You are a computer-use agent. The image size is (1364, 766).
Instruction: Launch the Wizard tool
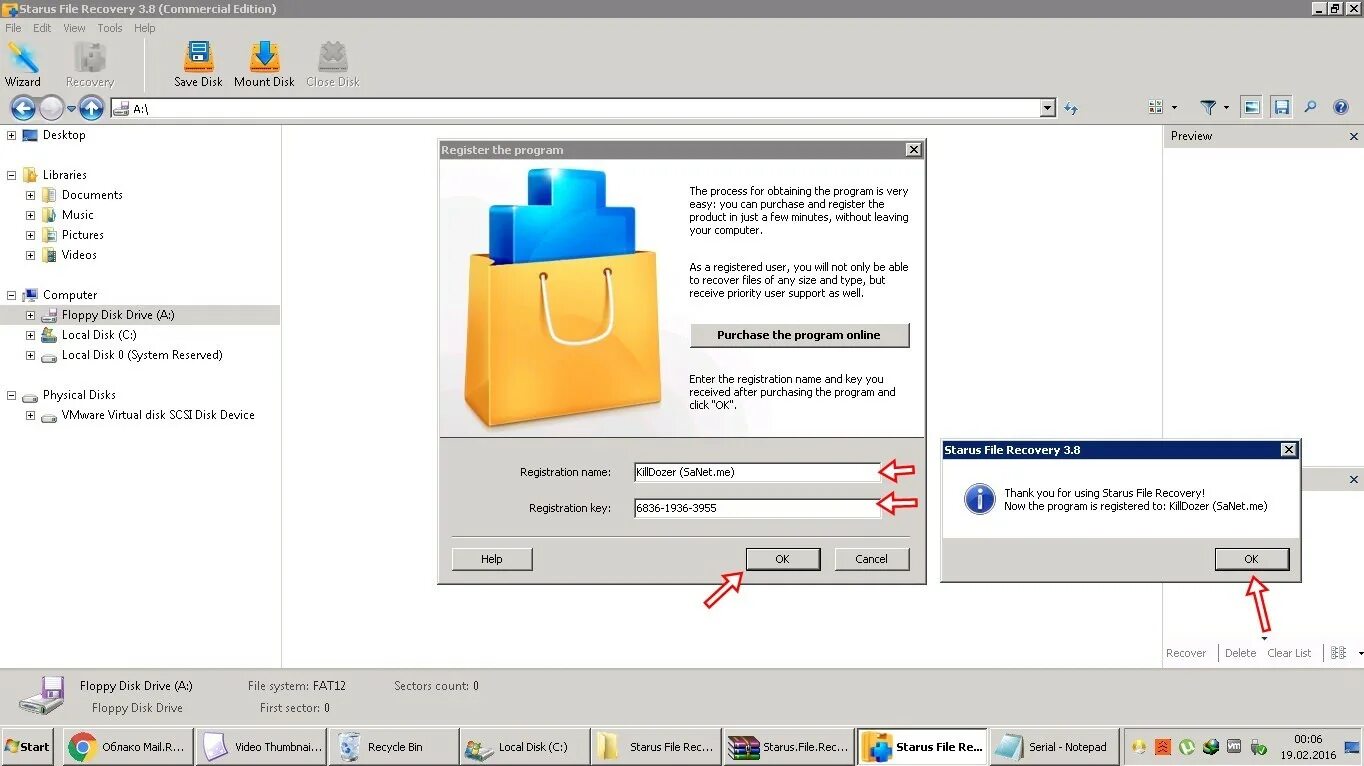point(22,65)
